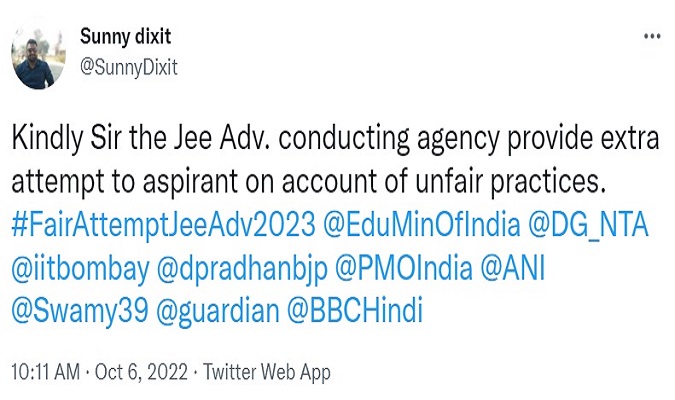Open the @PMOIndia mention
675x400 pixels.
(x=386, y=268)
